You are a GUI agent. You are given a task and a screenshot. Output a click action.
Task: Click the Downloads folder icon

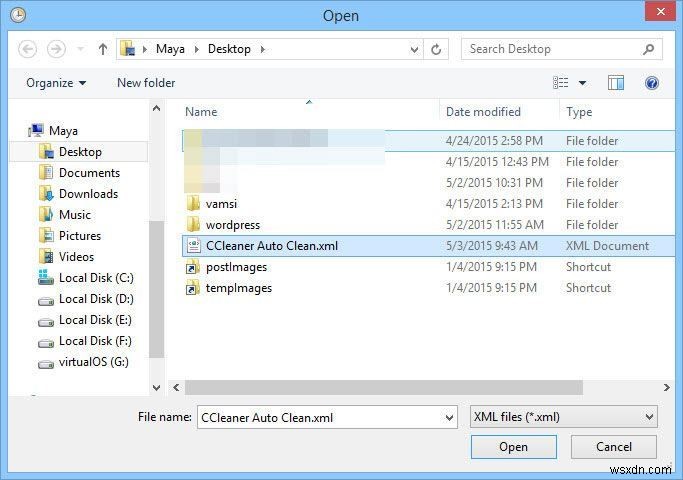[46, 193]
